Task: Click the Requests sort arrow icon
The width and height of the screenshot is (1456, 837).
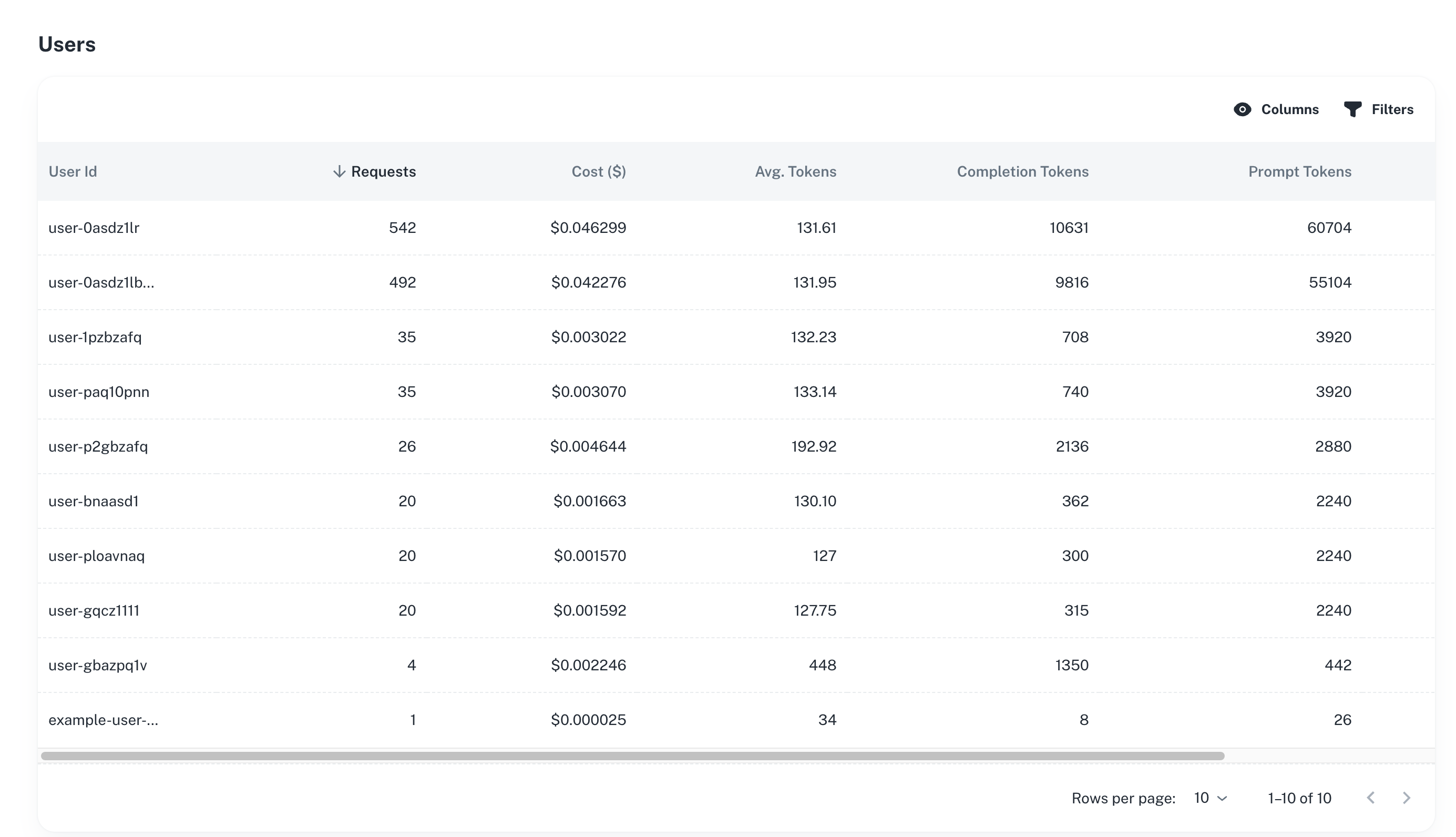Action: [x=339, y=171]
